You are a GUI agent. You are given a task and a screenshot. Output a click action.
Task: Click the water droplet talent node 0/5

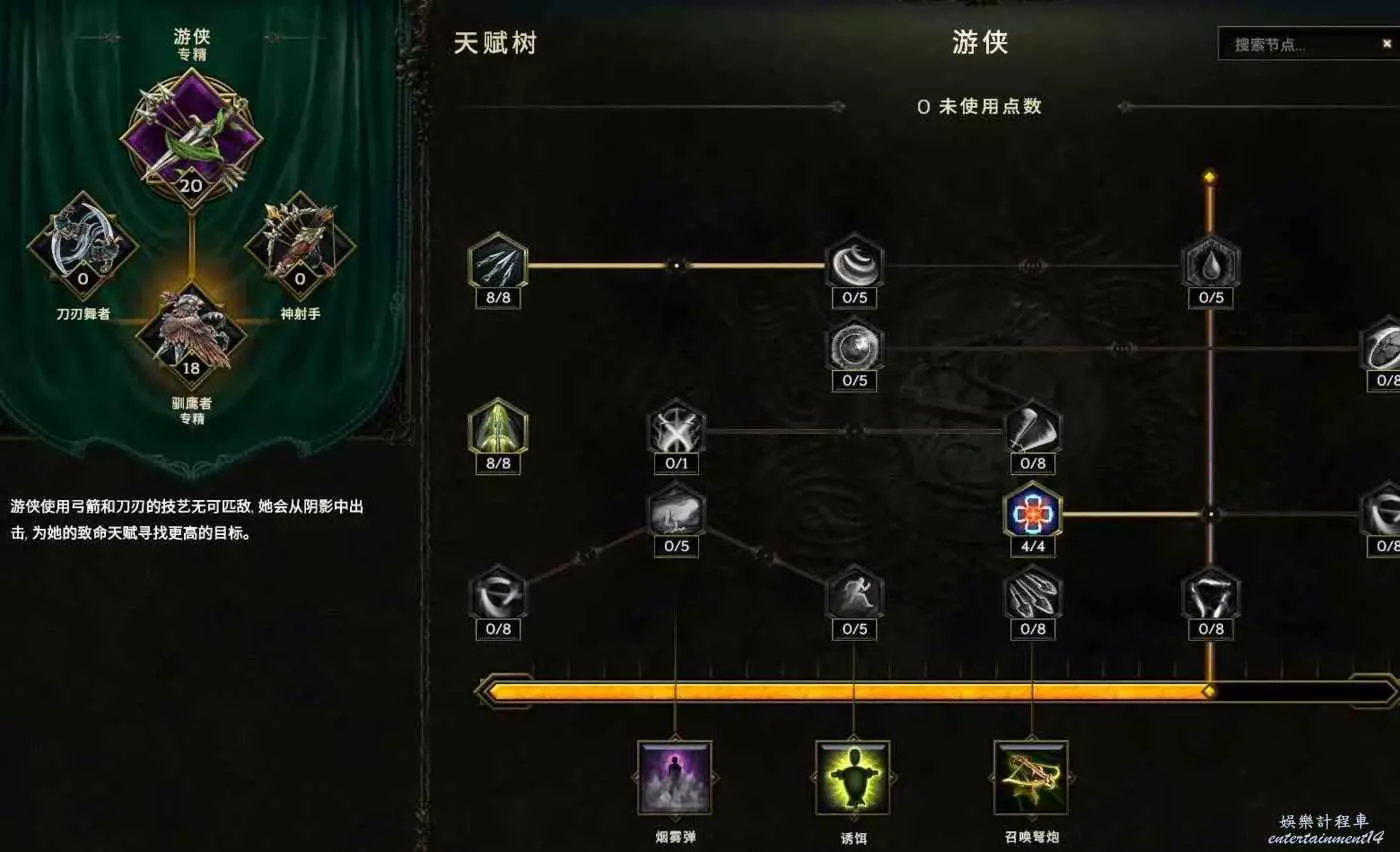click(x=1211, y=263)
